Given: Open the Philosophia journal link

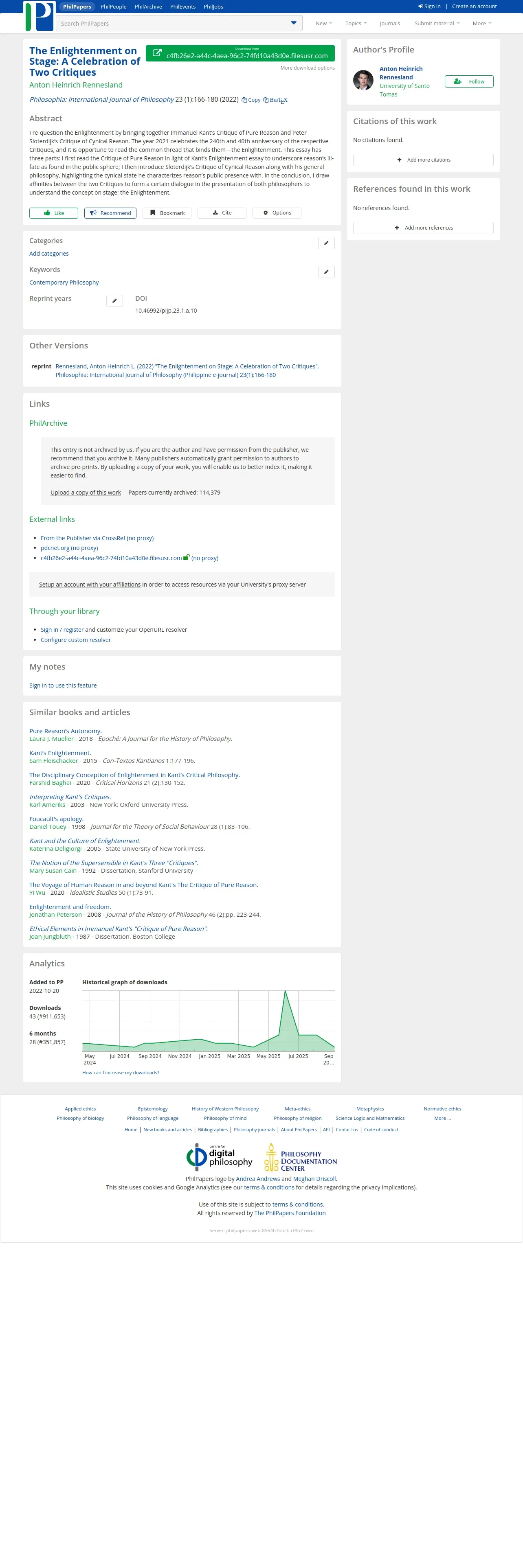Looking at the screenshot, I should coord(102,99).
